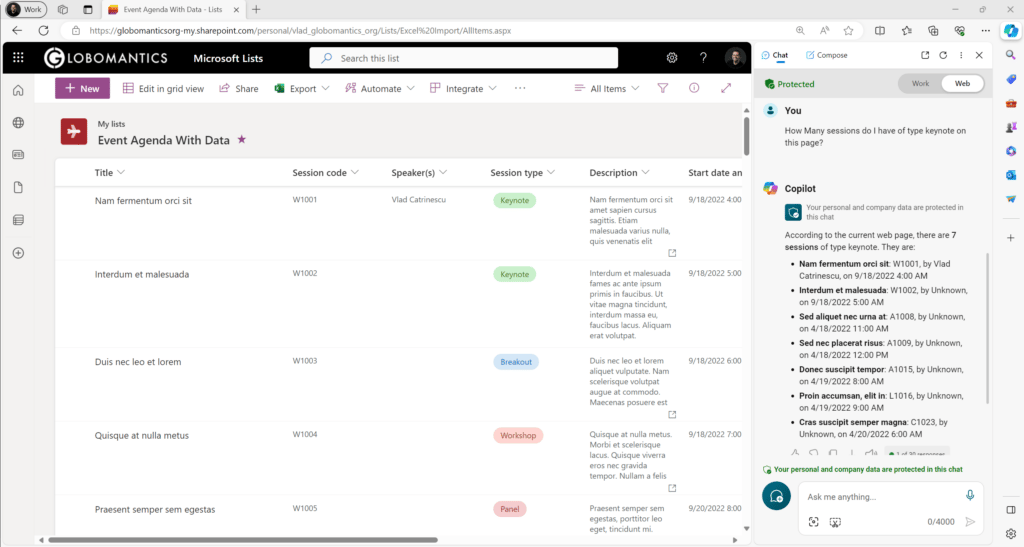The width and height of the screenshot is (1024, 547).
Task: Open the news icon in the left rail
Action: coord(18,155)
